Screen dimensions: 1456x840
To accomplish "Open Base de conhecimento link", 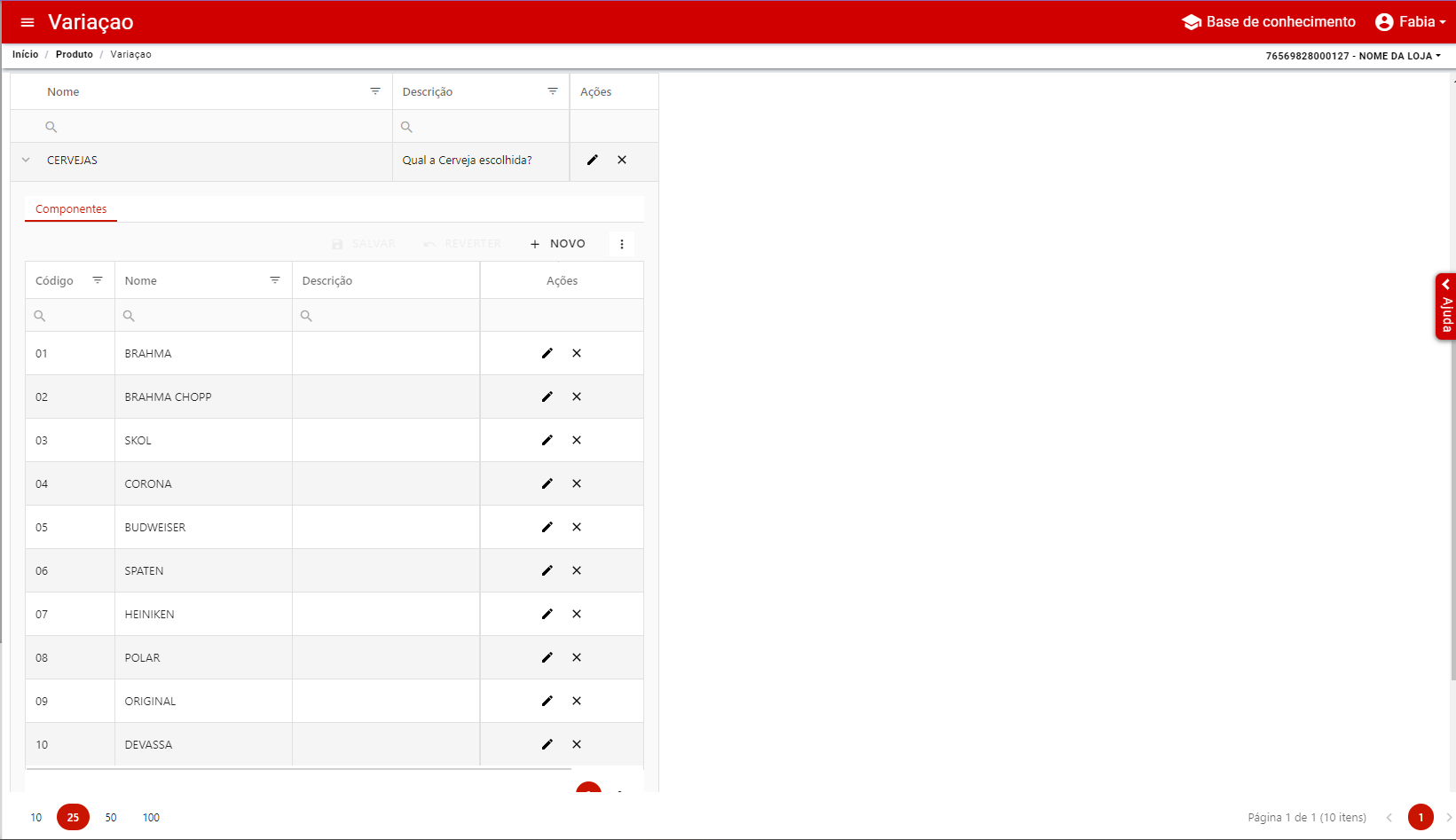I will (1269, 22).
